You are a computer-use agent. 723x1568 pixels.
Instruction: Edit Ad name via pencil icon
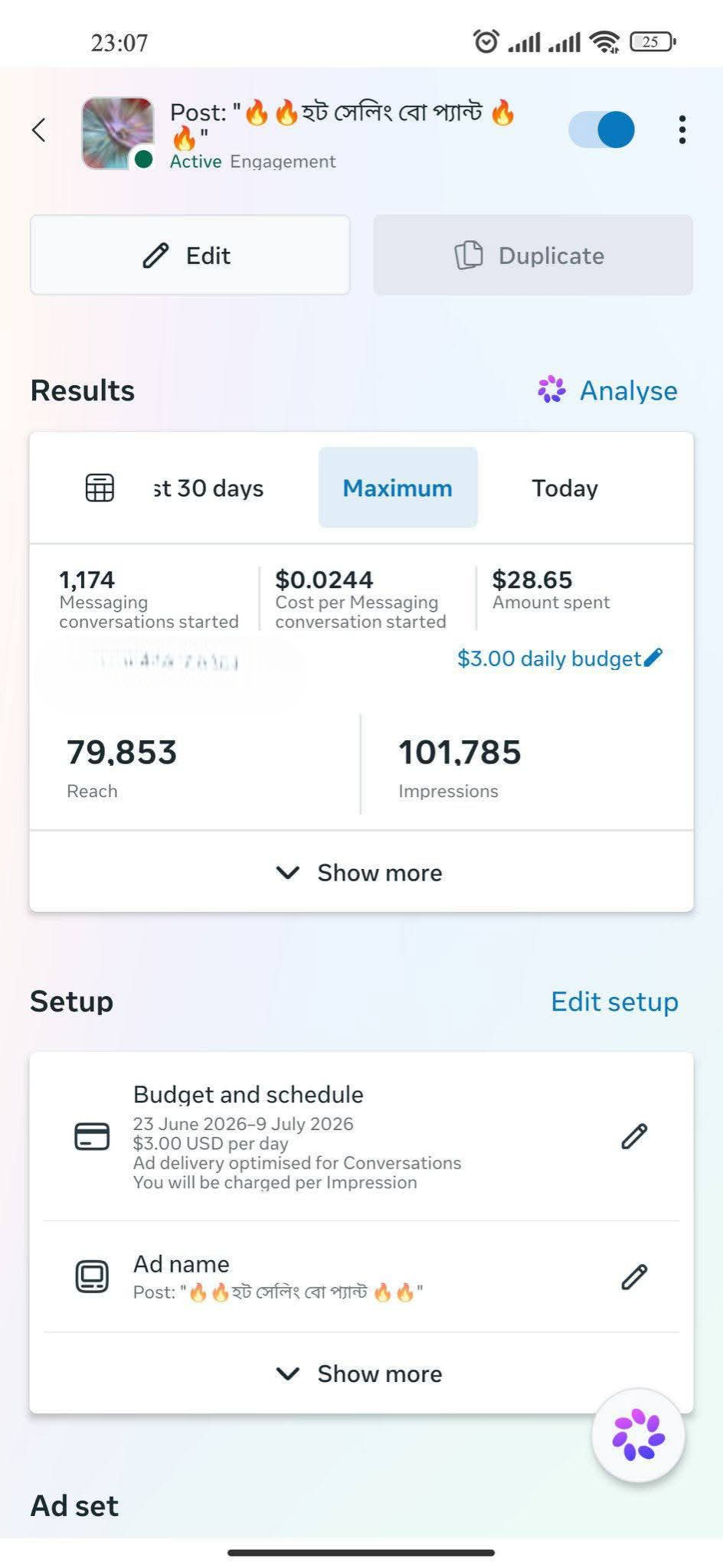[634, 1276]
